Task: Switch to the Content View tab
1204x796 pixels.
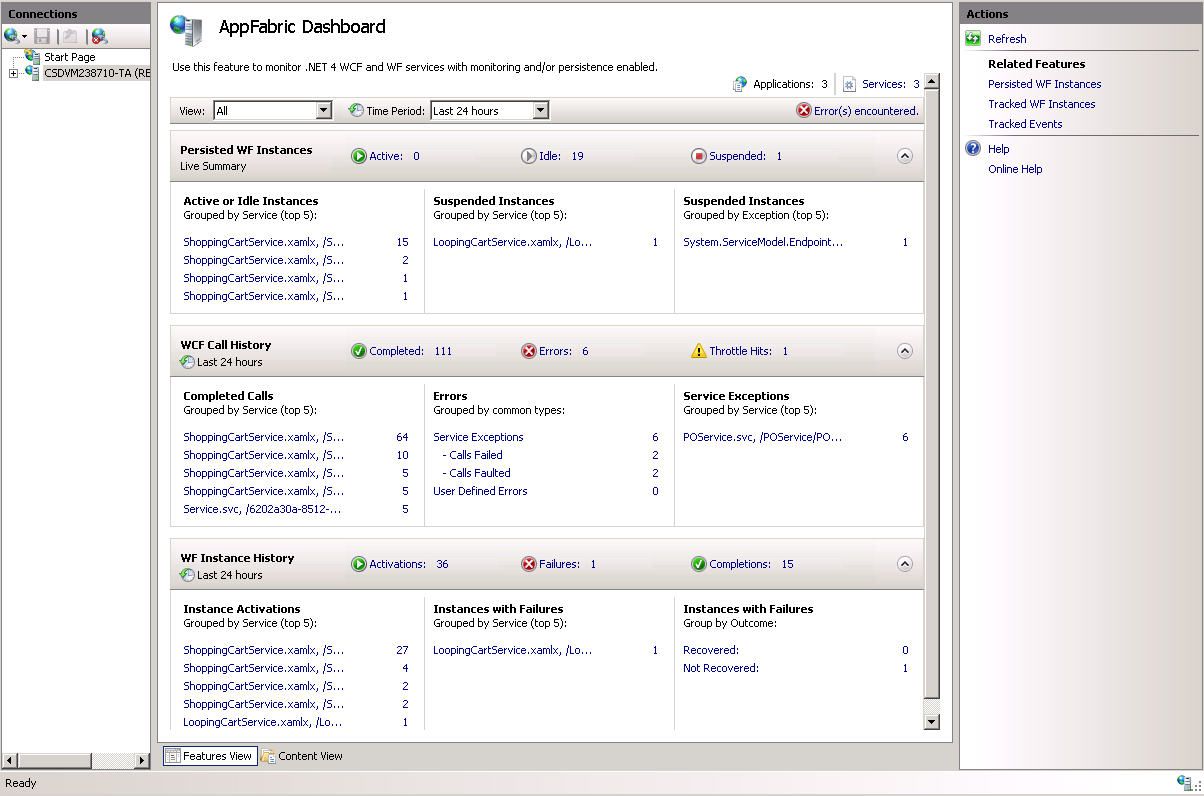Action: (302, 756)
